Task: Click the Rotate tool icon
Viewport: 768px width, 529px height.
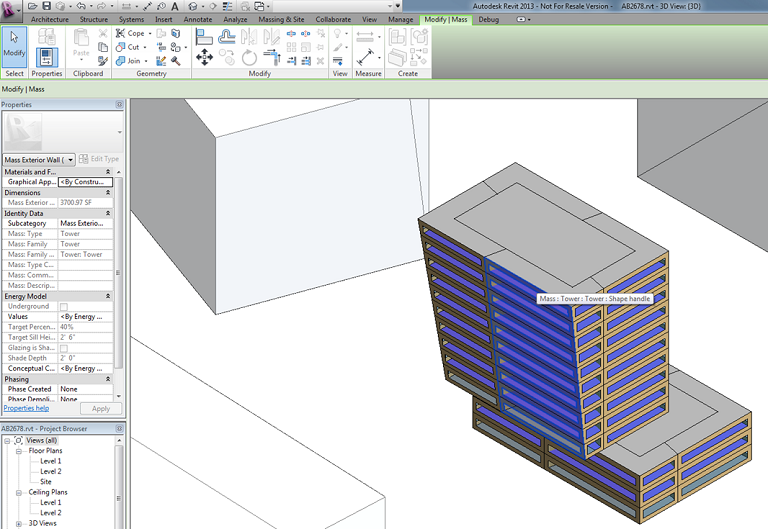Action: tap(249, 59)
